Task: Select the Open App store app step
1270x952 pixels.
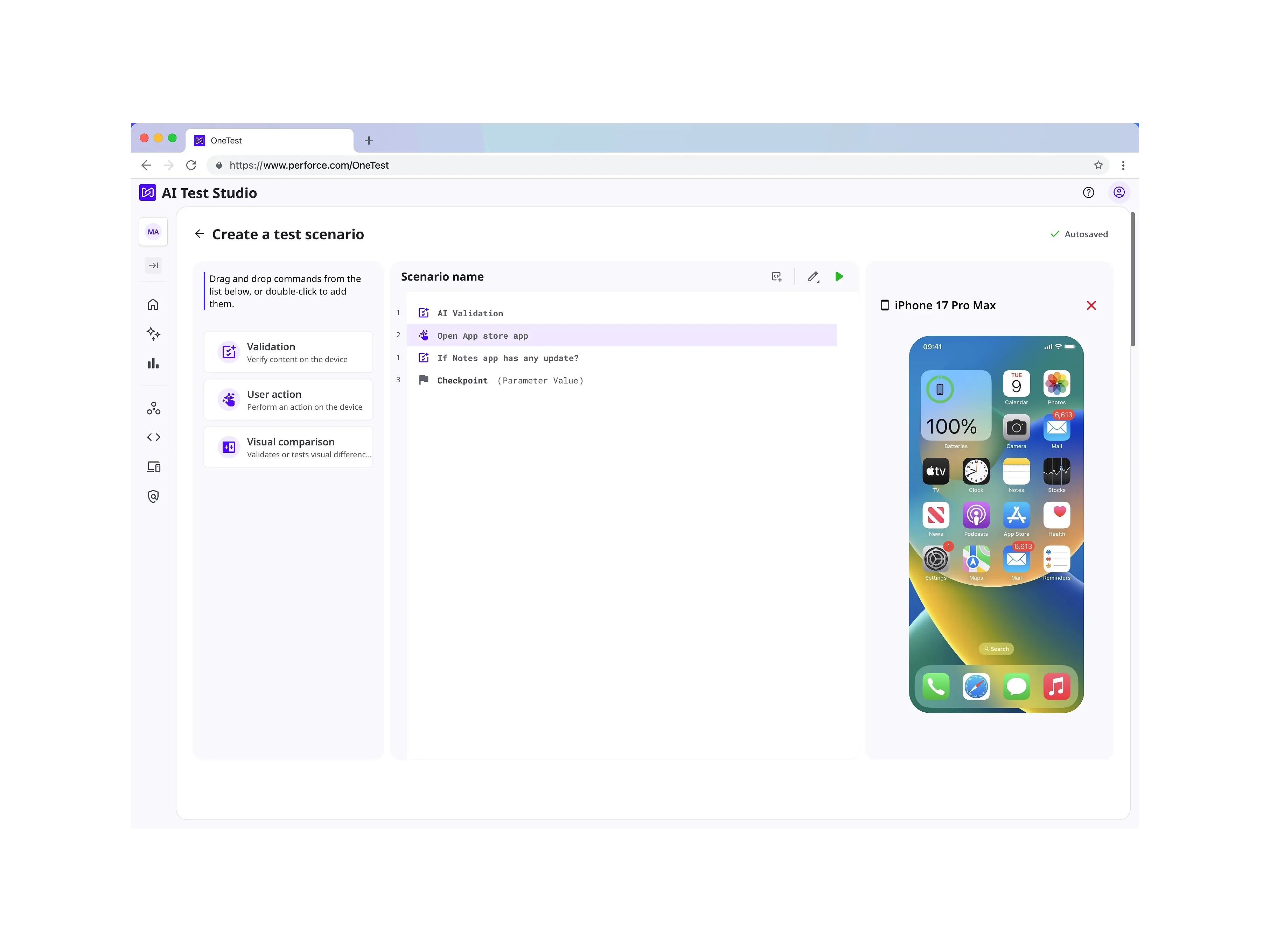Action: coord(622,336)
